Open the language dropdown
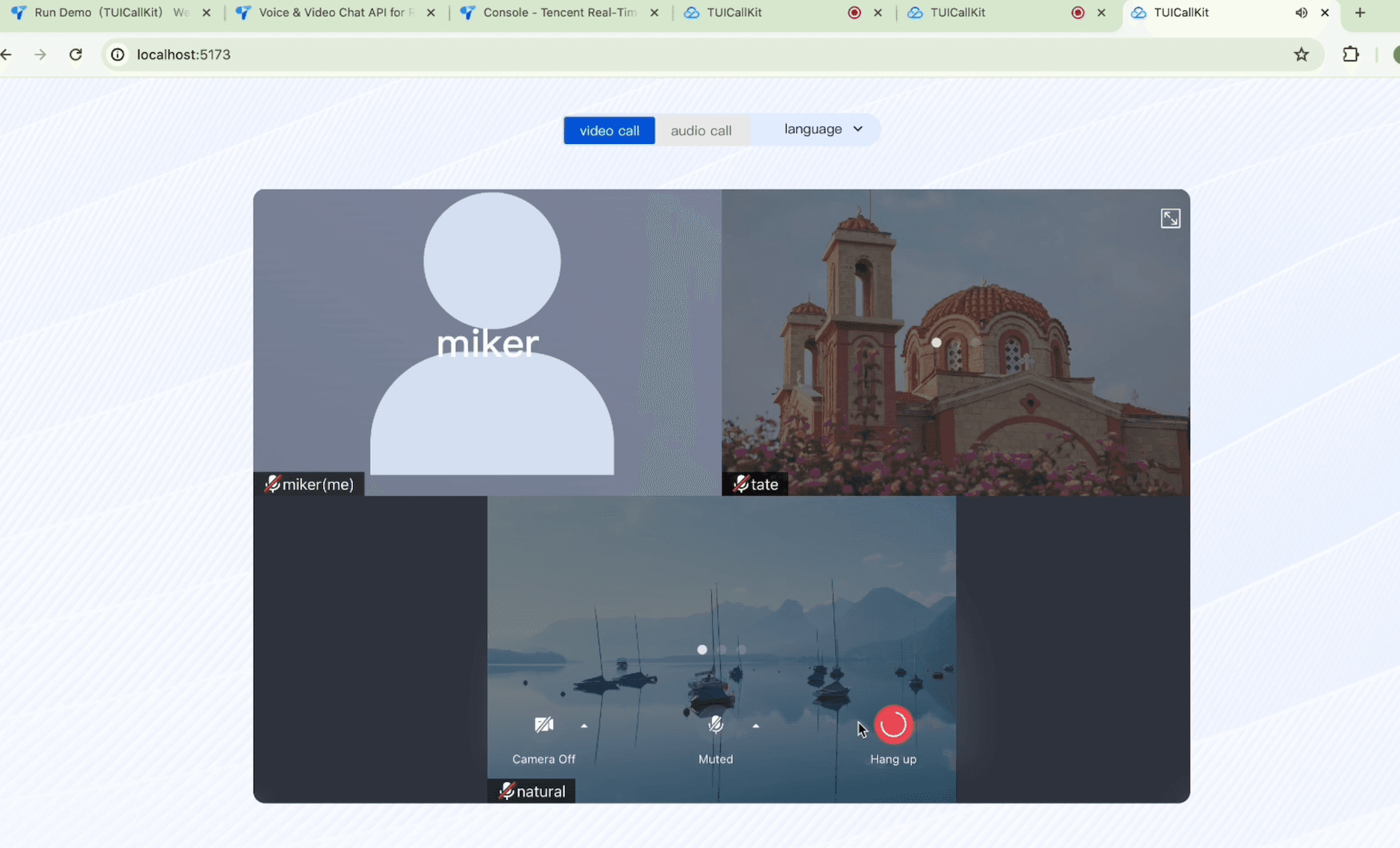The image size is (1400, 848). click(822, 129)
